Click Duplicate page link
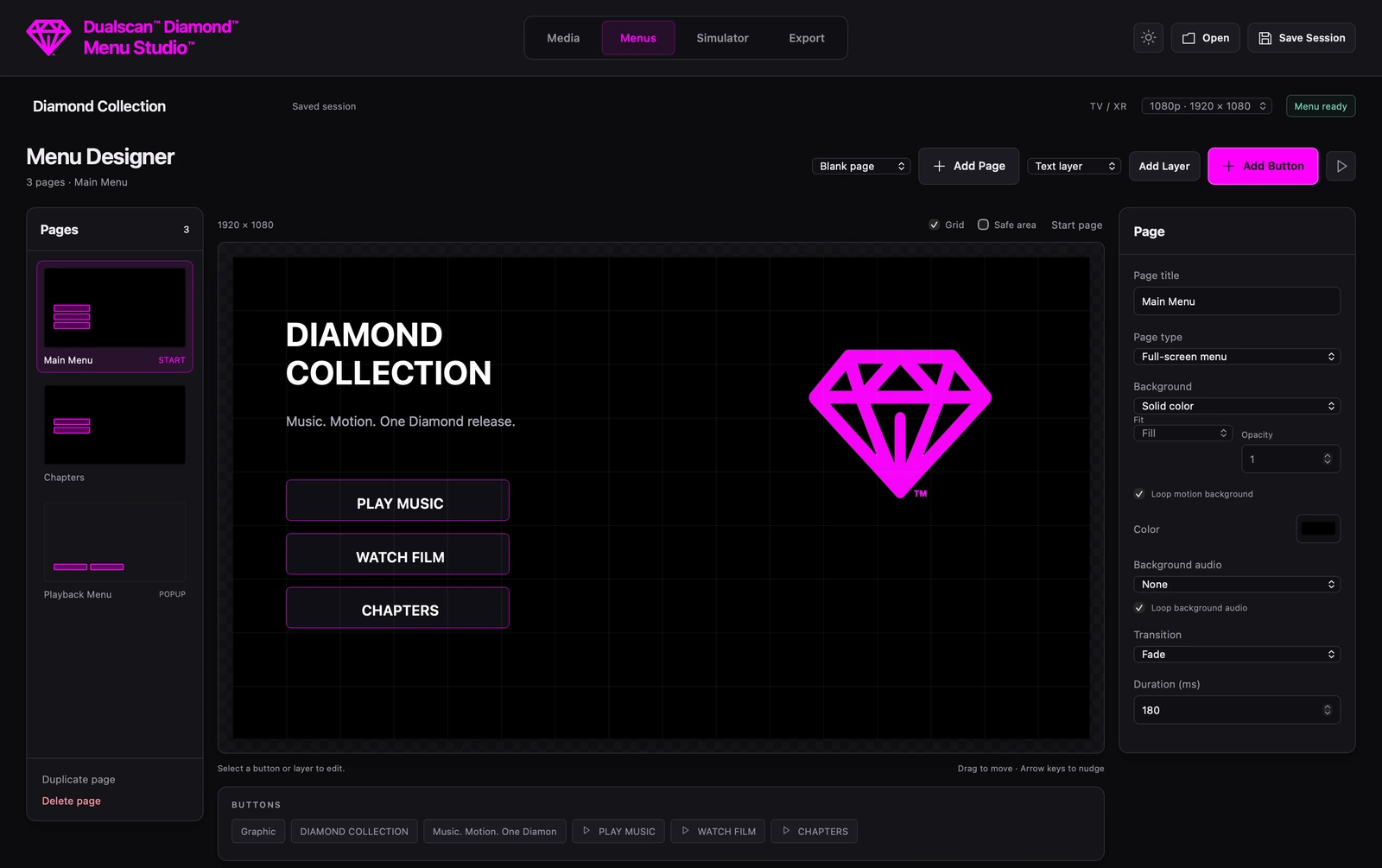Screen dimensions: 1382x868 tap(79, 779)
